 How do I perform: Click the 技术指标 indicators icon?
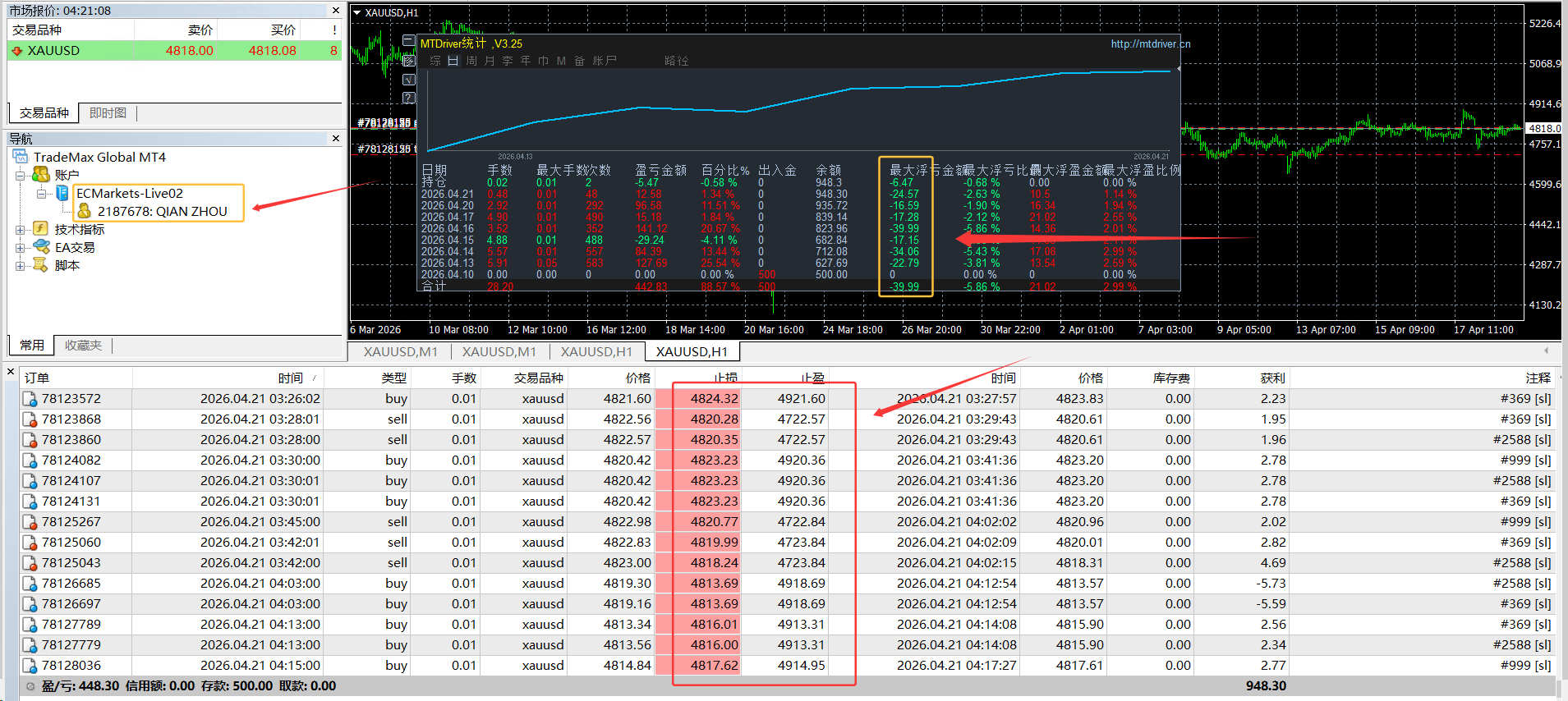tap(41, 229)
